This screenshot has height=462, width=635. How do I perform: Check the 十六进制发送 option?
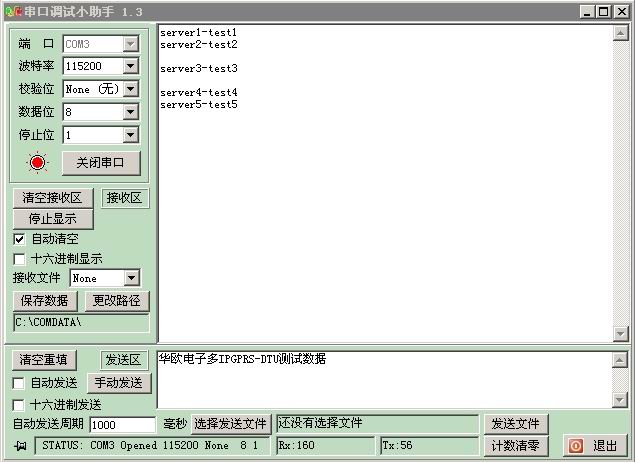tap(19, 405)
